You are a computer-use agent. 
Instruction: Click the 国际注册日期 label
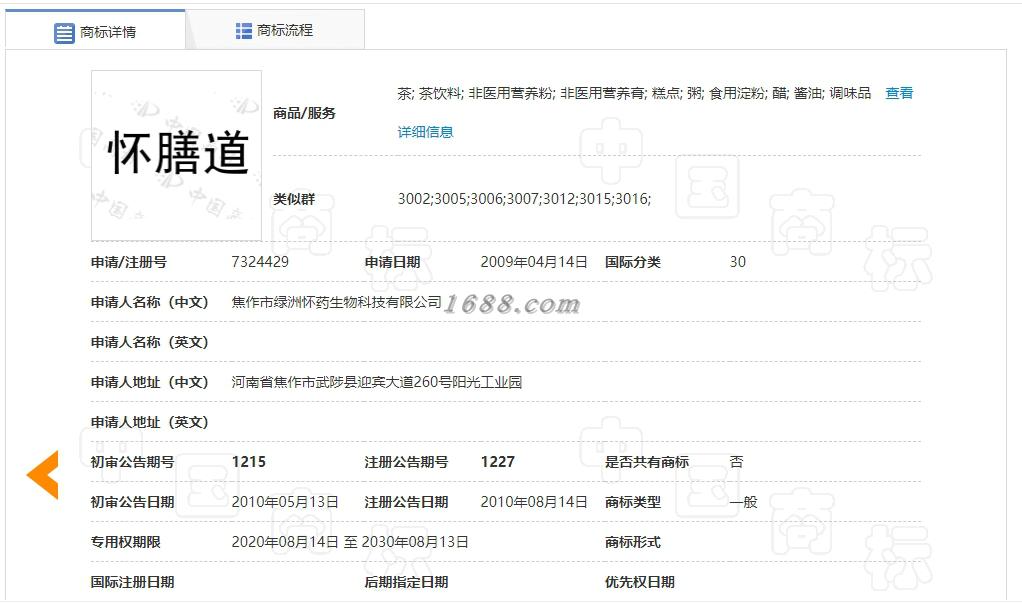(x=132, y=582)
